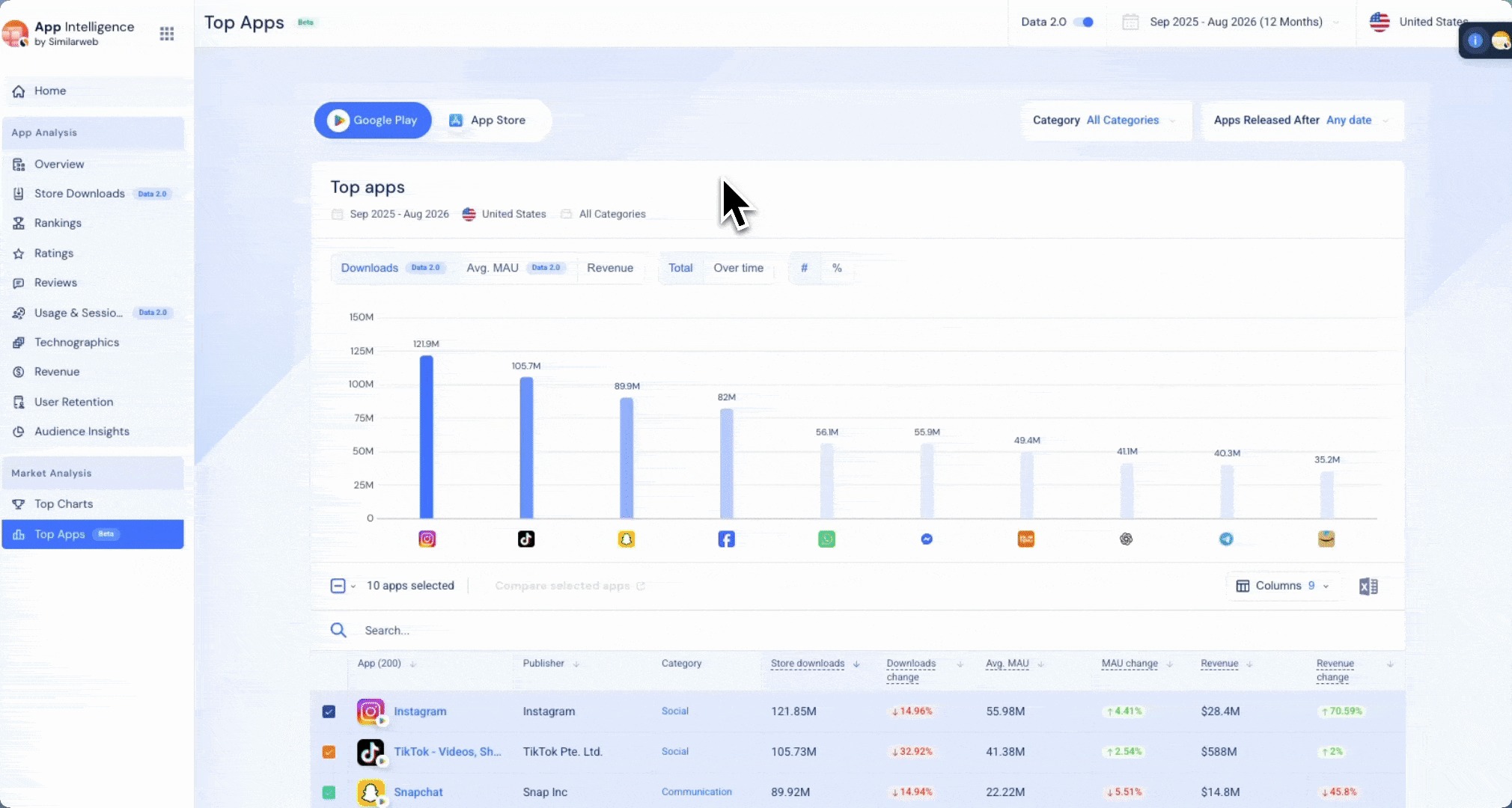Open the apps grid launcher icon
The height and width of the screenshot is (808, 1512).
click(167, 34)
